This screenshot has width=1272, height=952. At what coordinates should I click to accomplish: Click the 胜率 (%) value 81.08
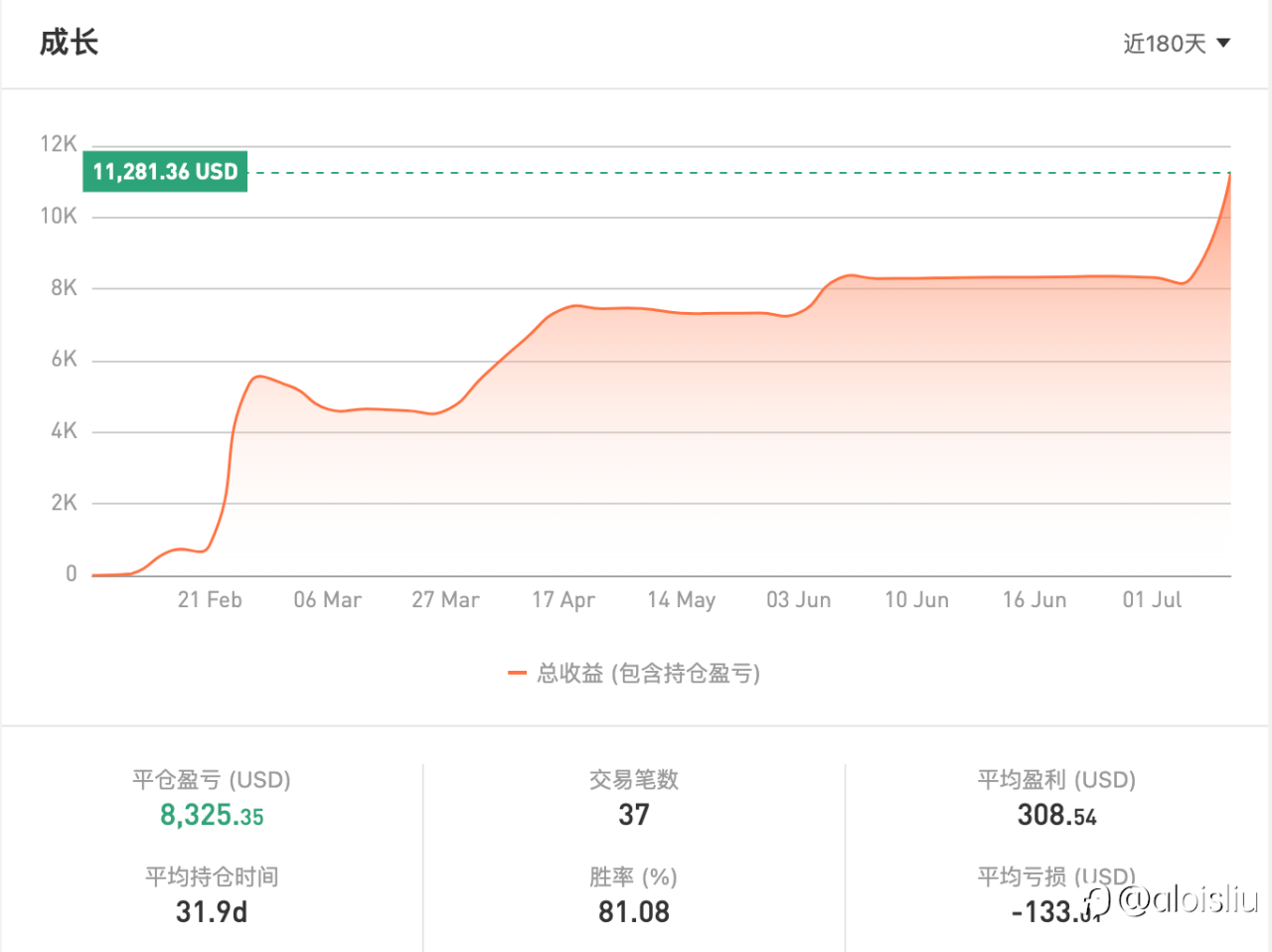tap(634, 911)
